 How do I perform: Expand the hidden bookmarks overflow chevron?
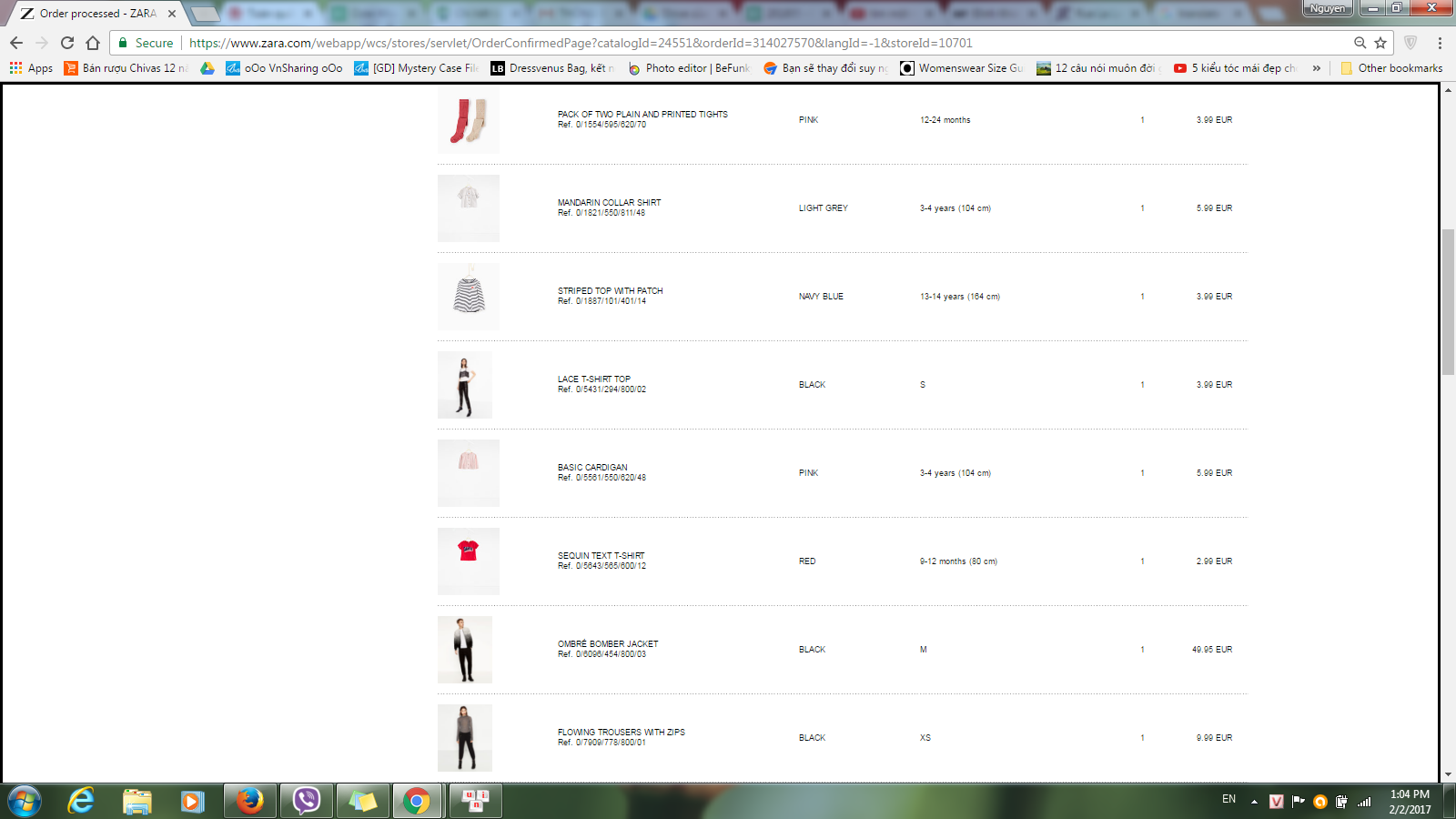click(x=1316, y=68)
